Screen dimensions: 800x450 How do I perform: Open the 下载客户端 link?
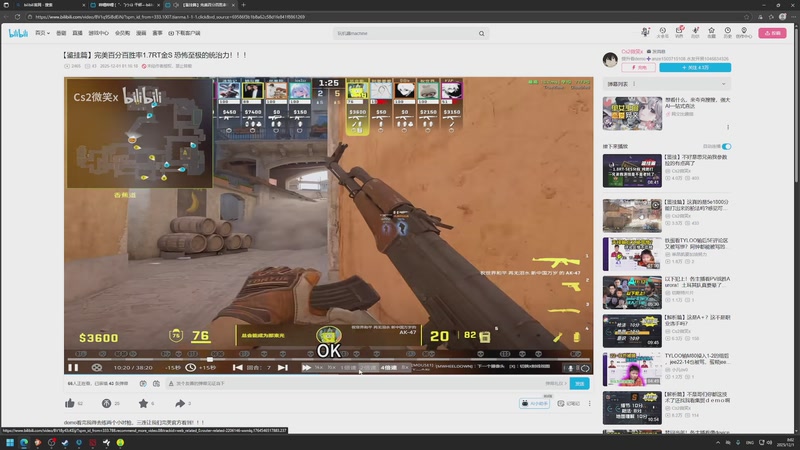(184, 33)
